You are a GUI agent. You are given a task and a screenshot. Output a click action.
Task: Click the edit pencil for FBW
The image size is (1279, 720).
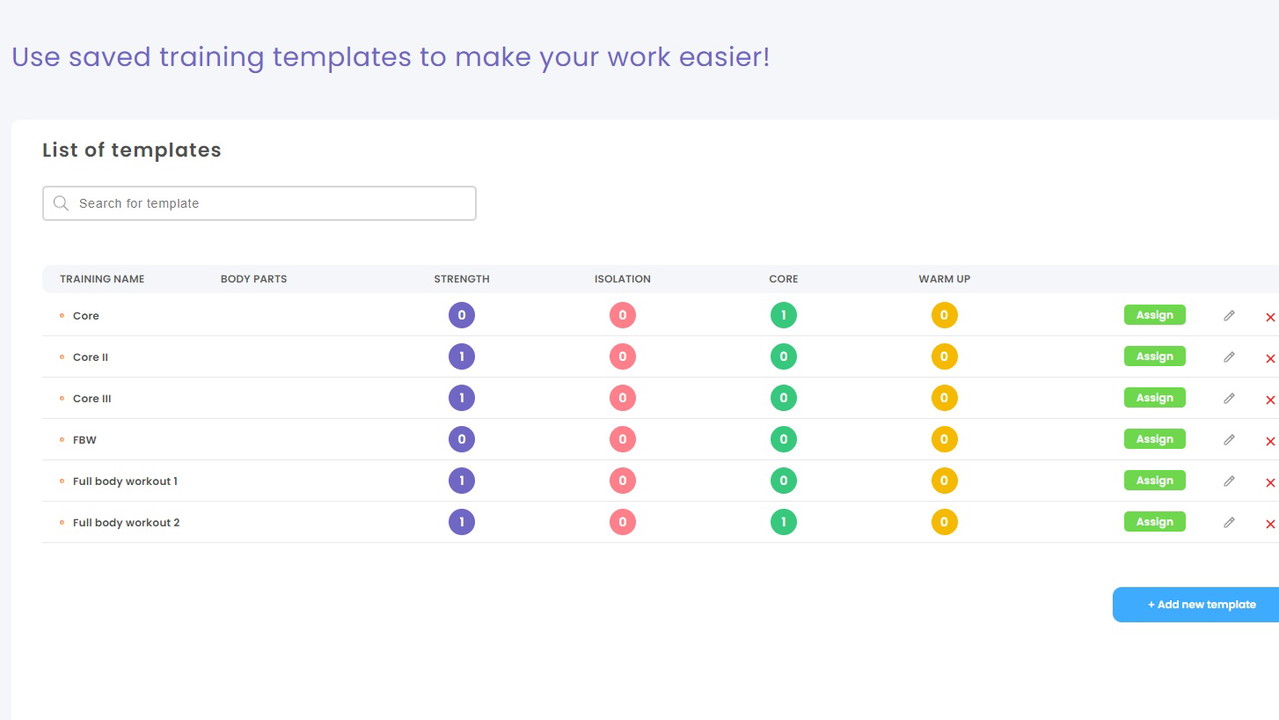click(1229, 440)
